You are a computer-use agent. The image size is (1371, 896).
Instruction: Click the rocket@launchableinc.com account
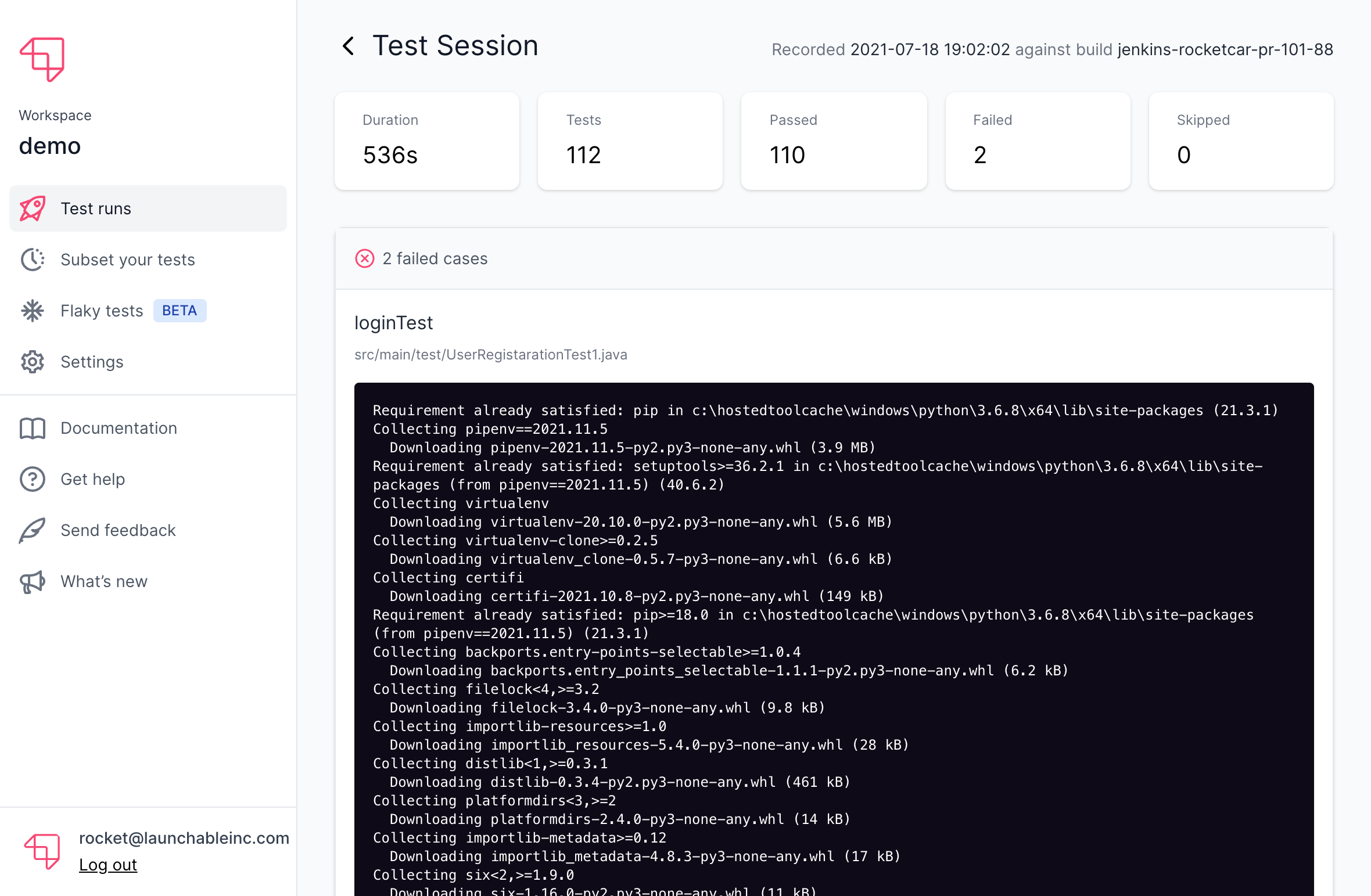coord(183,838)
